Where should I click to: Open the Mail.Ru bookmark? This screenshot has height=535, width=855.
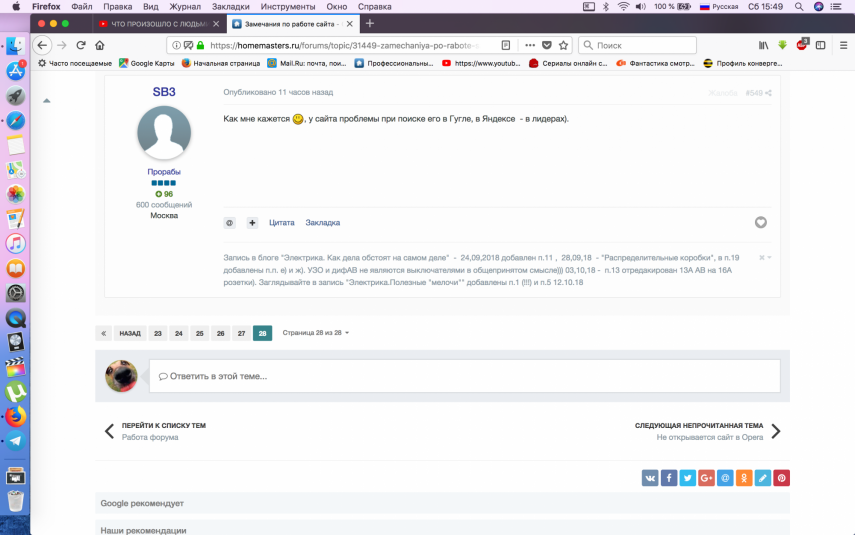[x=307, y=63]
